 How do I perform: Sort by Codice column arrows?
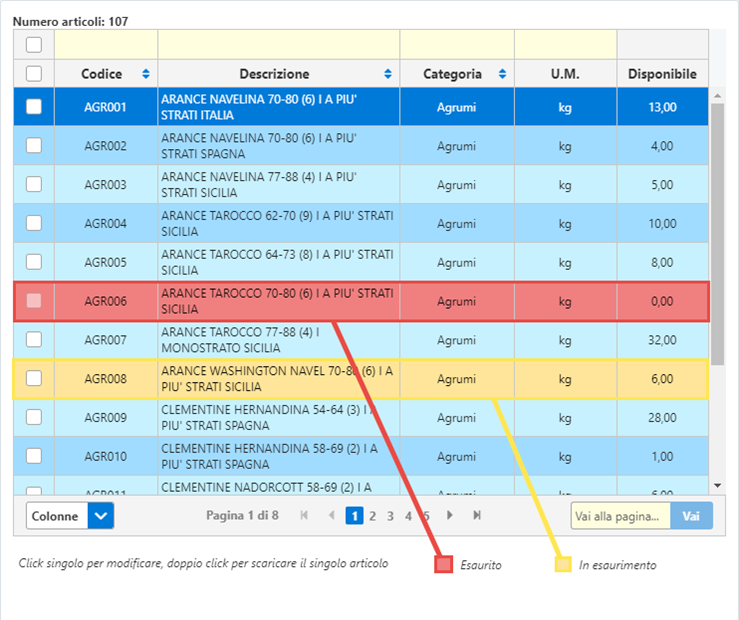(146, 74)
